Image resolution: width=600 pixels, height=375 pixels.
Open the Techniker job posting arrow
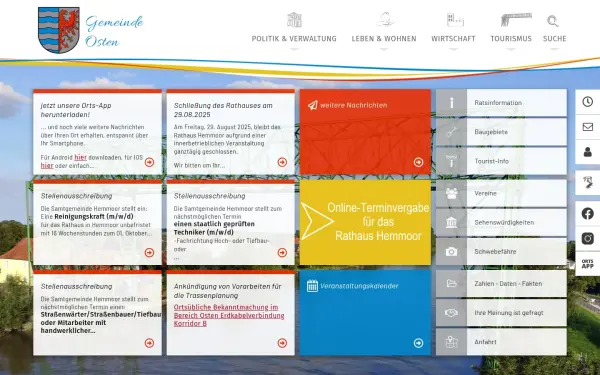click(x=282, y=253)
